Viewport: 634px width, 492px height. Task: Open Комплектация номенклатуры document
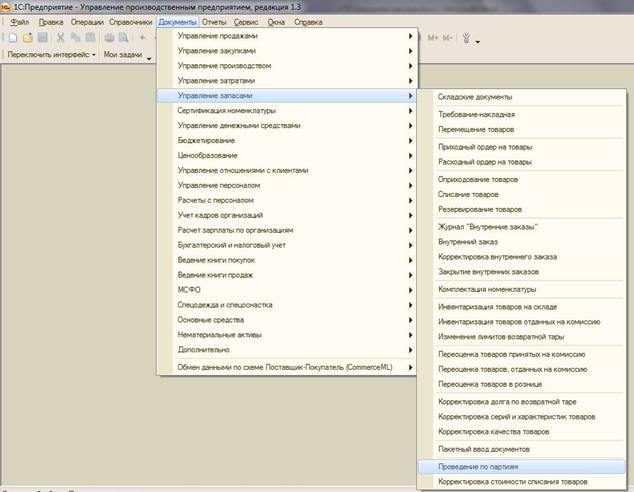(522, 289)
